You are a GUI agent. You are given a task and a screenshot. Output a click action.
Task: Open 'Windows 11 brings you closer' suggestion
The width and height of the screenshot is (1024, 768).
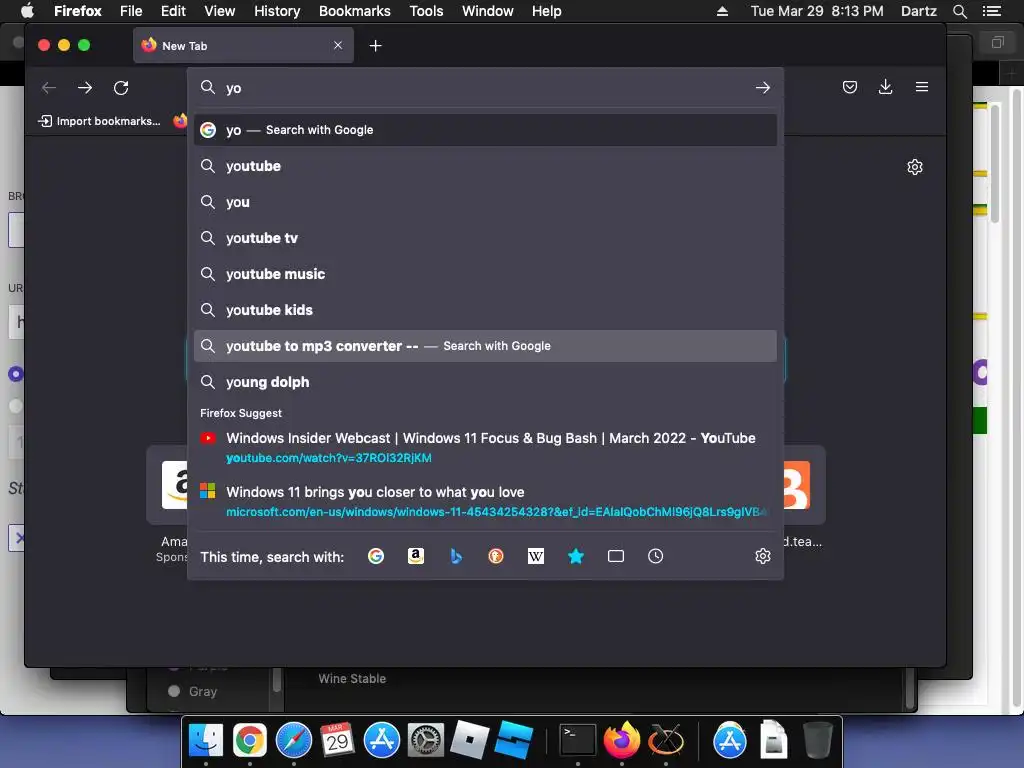point(485,502)
